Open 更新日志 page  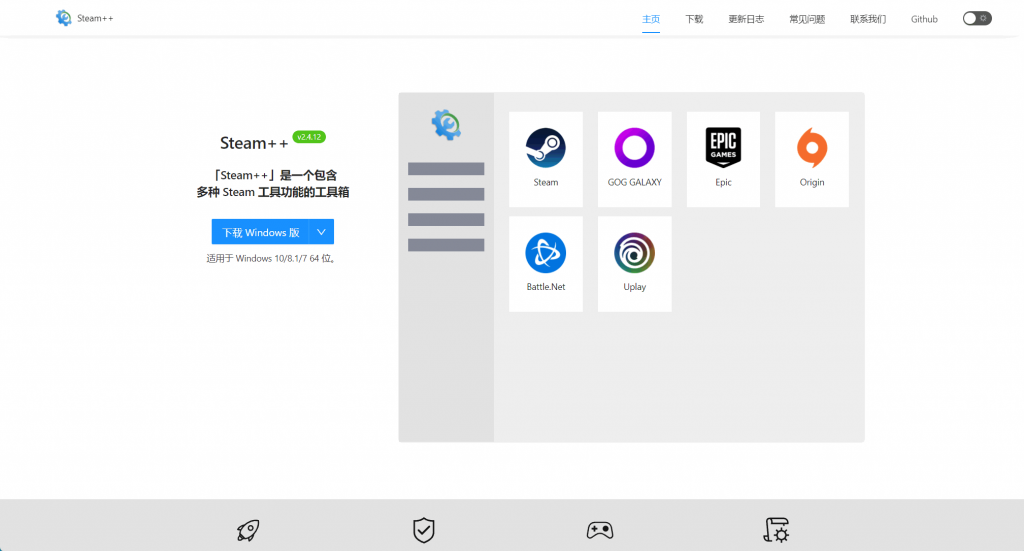[x=746, y=19]
